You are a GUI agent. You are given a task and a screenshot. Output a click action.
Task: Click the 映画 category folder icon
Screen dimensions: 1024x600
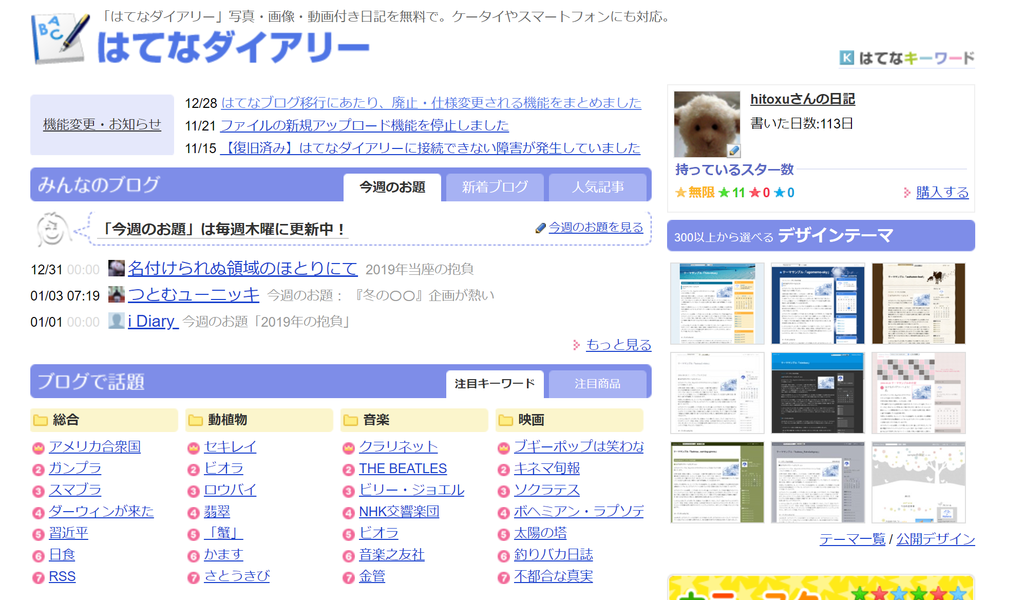[505, 420]
